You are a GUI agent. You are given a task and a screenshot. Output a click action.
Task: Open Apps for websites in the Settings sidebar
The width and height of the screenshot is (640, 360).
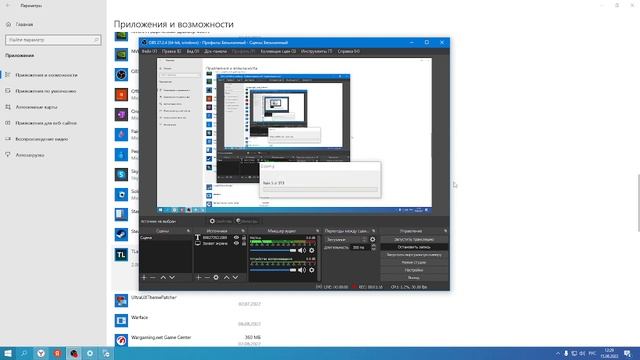(46, 123)
